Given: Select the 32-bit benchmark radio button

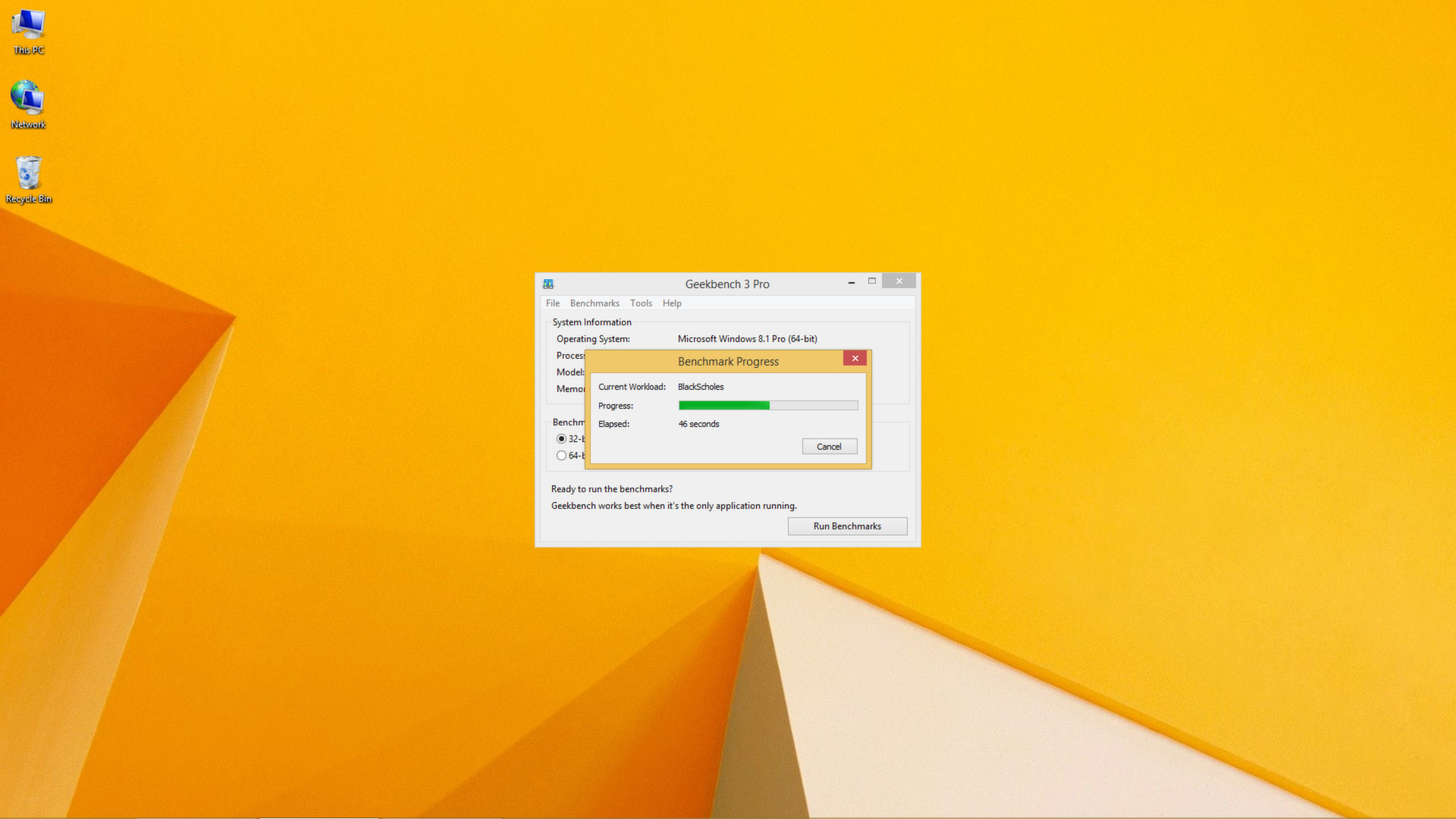Looking at the screenshot, I should coord(561,438).
